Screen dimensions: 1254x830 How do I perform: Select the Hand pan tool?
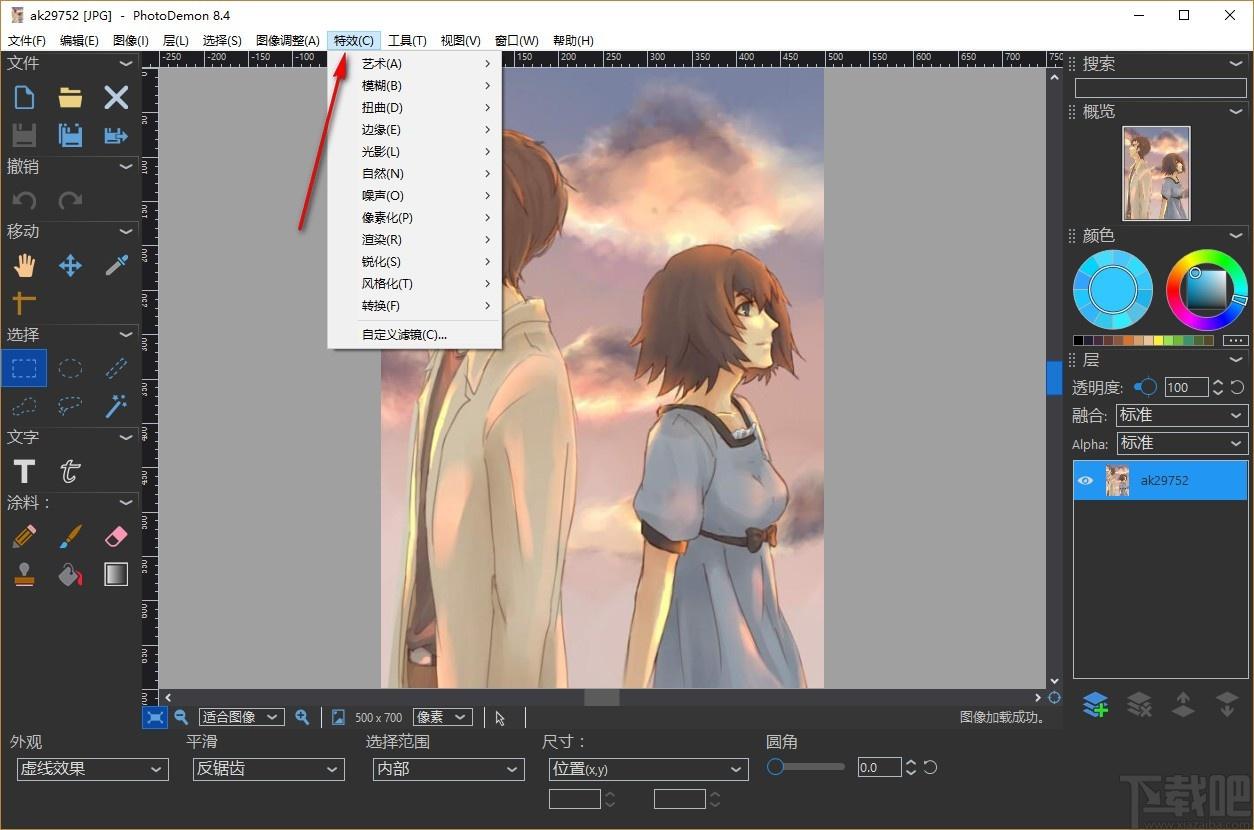[24, 265]
